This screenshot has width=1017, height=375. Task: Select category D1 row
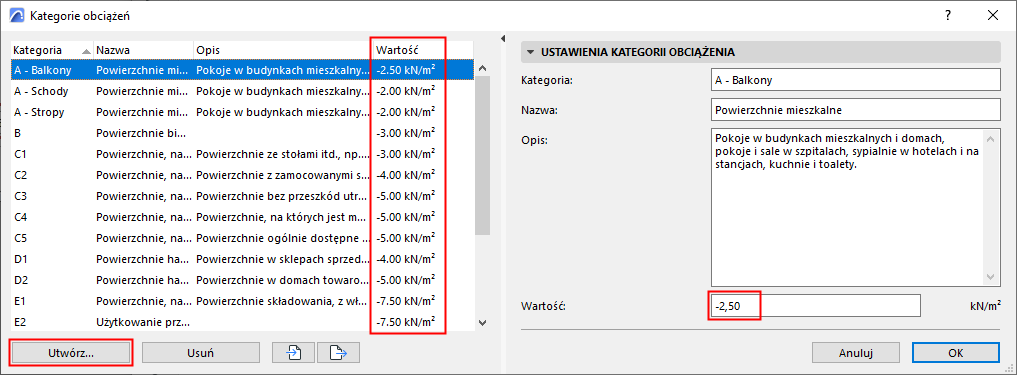pos(243,259)
